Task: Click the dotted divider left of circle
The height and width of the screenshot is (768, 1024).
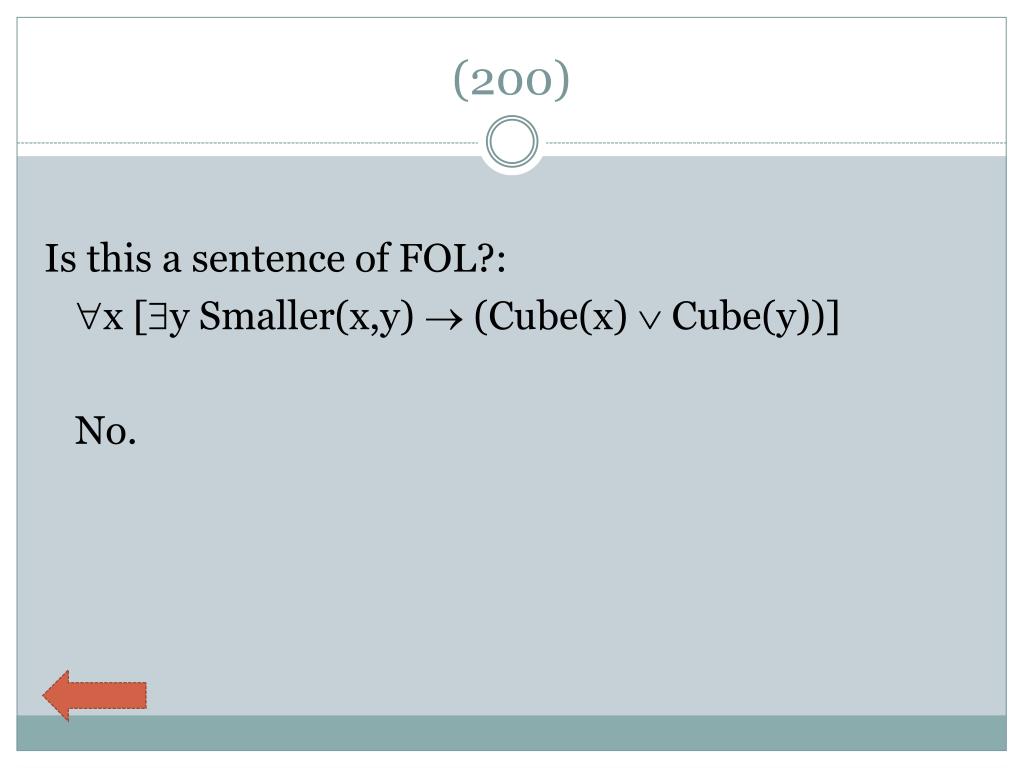Action: (249, 142)
